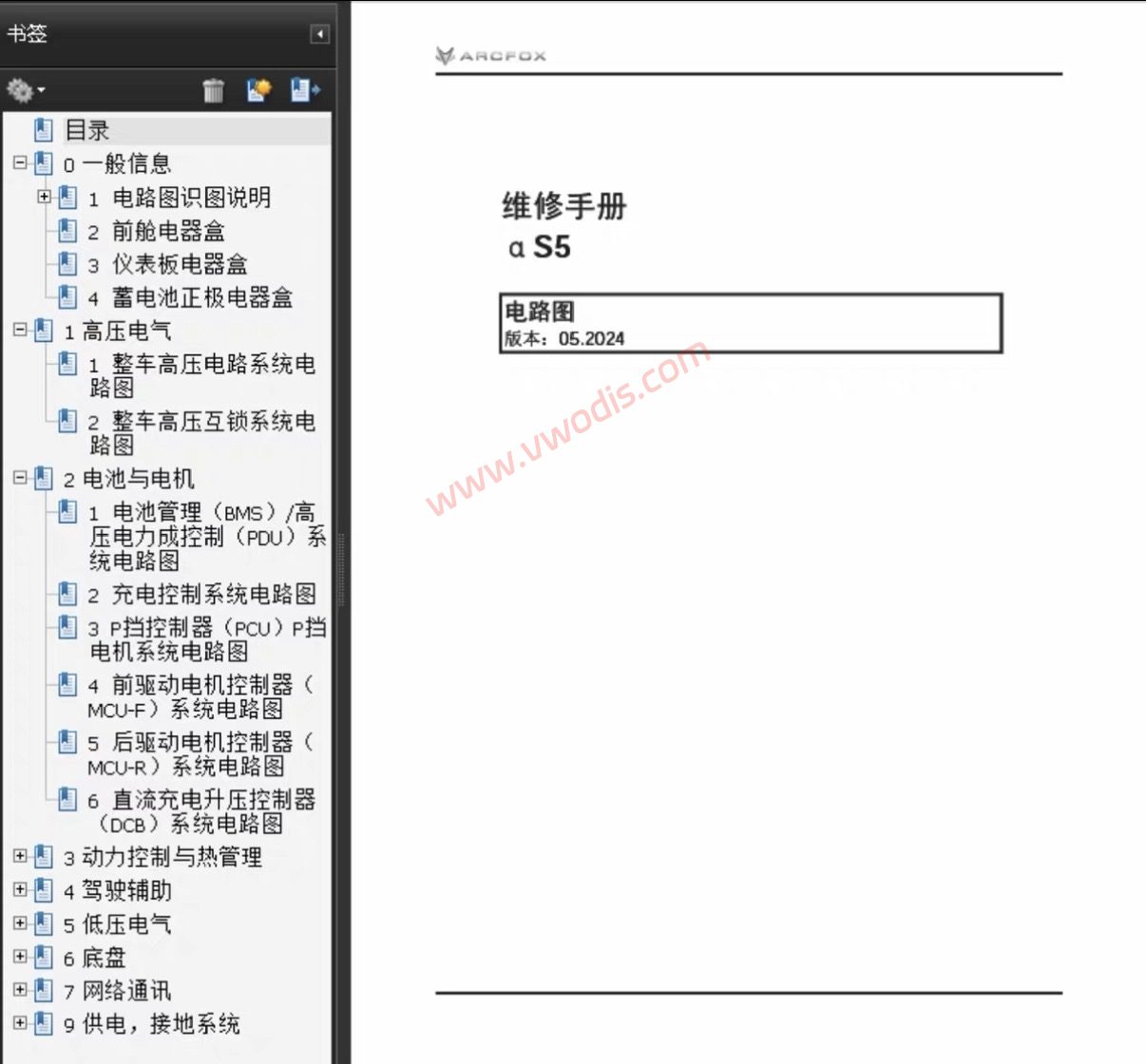The height and width of the screenshot is (1064, 1146).
Task: Expand current bookmark using the arrow page icon
Action: (x=305, y=90)
